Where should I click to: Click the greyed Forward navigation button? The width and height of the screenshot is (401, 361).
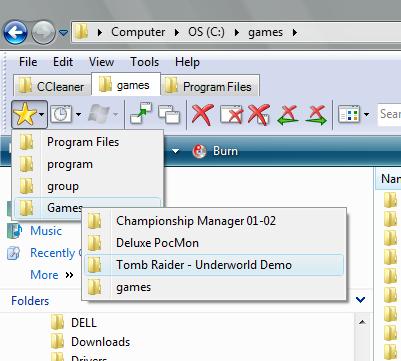click(43, 32)
